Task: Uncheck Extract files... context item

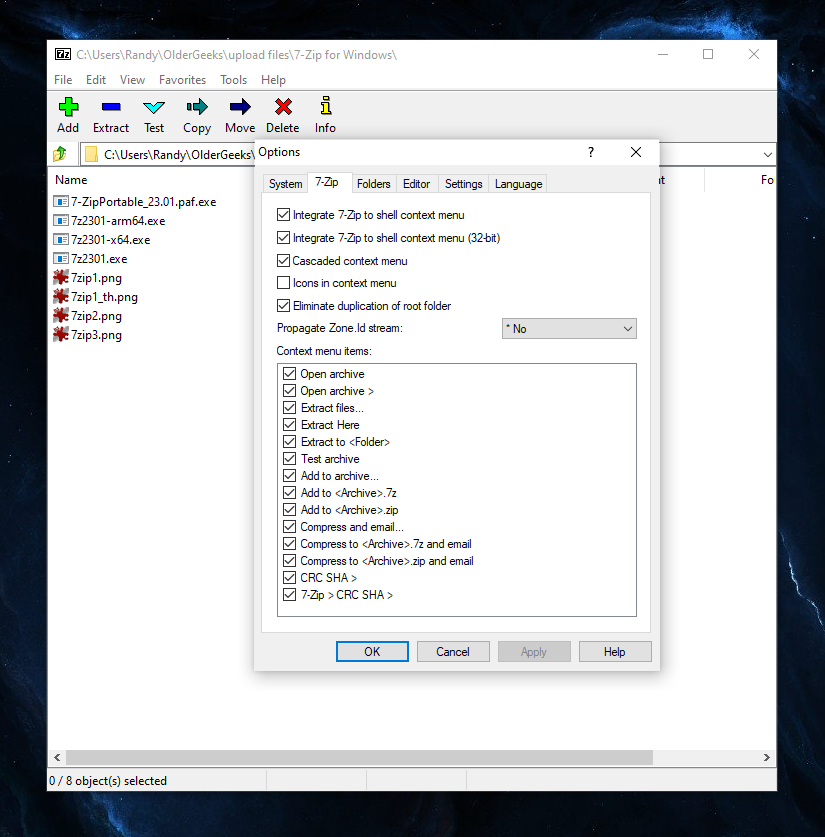Action: (289, 408)
